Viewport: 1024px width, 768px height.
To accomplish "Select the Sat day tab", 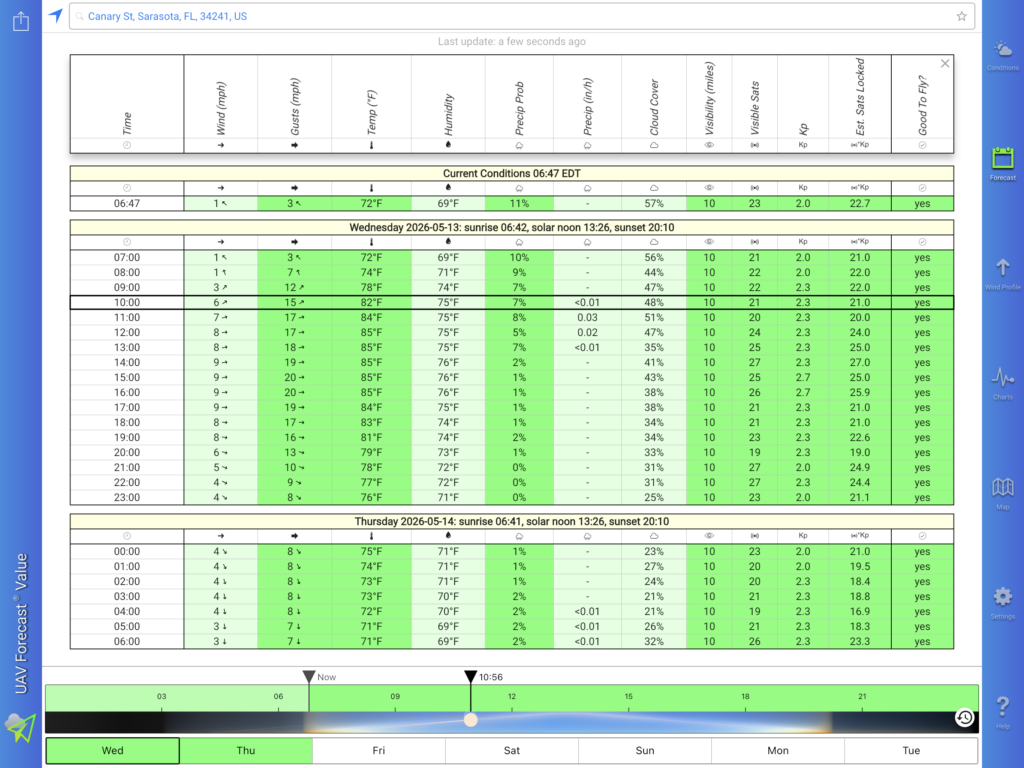I will [x=512, y=750].
